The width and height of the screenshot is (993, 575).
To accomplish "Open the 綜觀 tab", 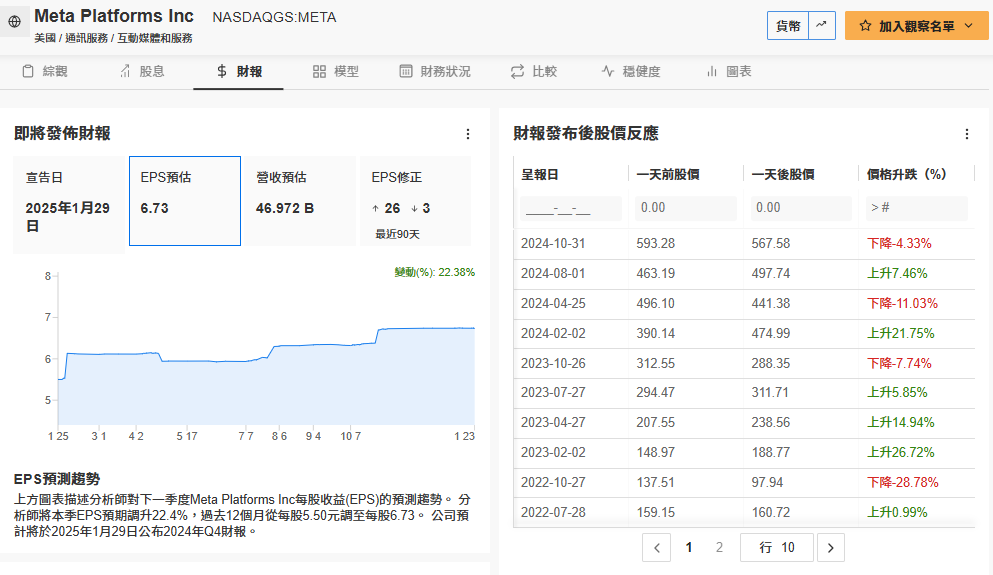I will pyautogui.click(x=45, y=72).
